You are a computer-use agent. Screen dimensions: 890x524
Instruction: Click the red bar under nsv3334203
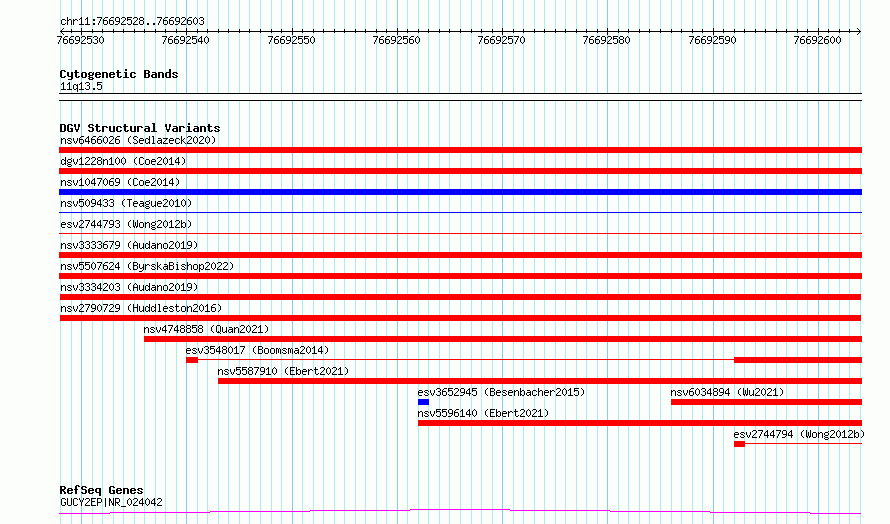click(x=460, y=297)
